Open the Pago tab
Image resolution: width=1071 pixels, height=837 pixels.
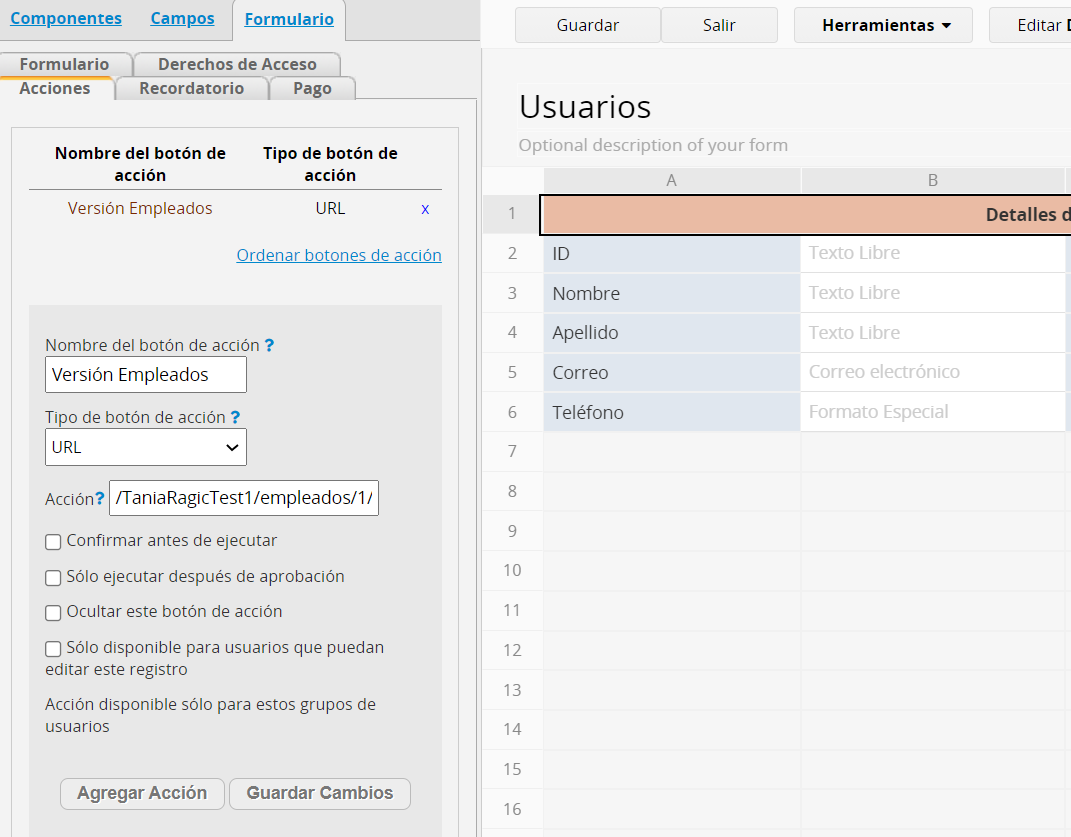pyautogui.click(x=312, y=88)
